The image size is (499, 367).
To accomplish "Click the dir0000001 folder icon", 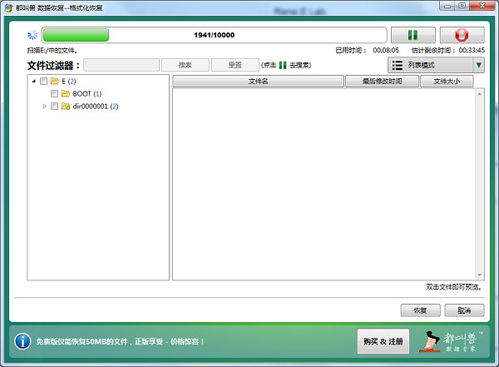I will (x=66, y=106).
